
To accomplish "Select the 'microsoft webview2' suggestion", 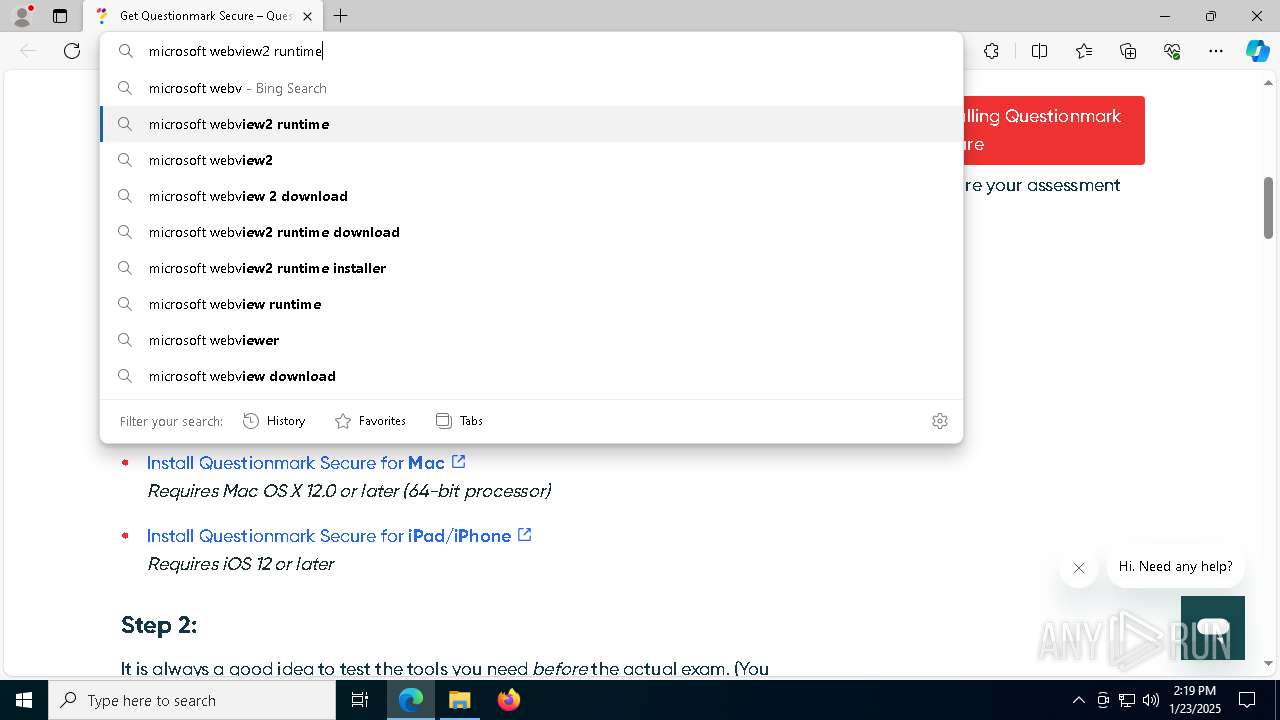I will (x=531, y=160).
